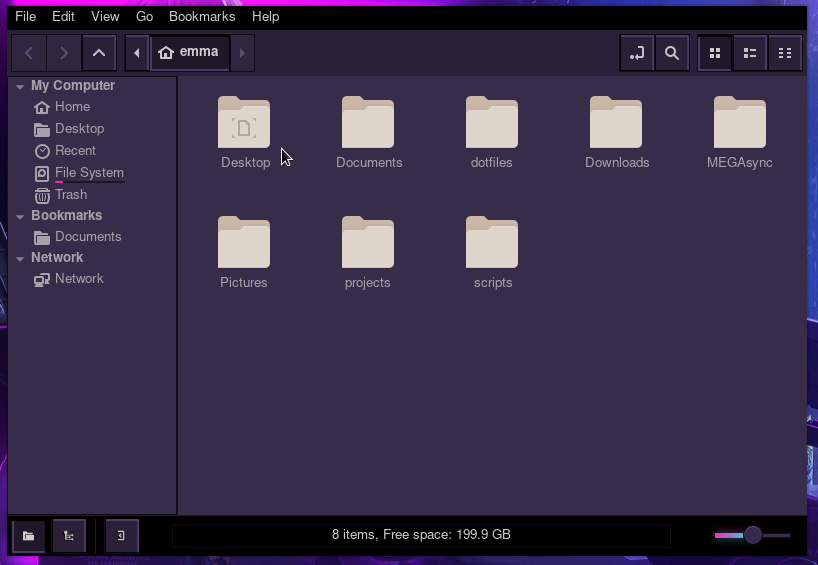Viewport: 818px width, 565px height.
Task: Go forward with the toolbar forward arrow
Action: tap(64, 53)
